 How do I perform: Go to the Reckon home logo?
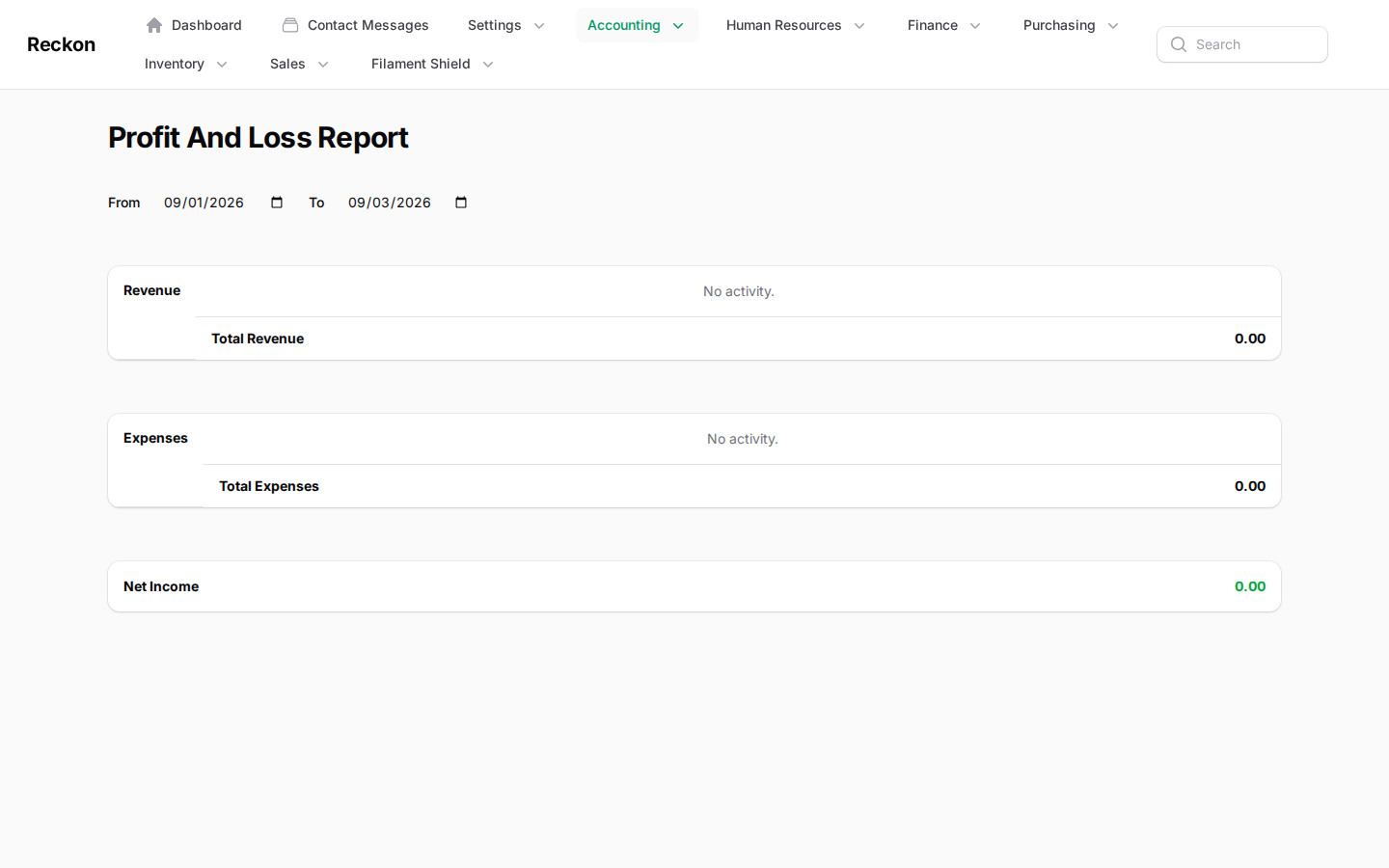(61, 44)
